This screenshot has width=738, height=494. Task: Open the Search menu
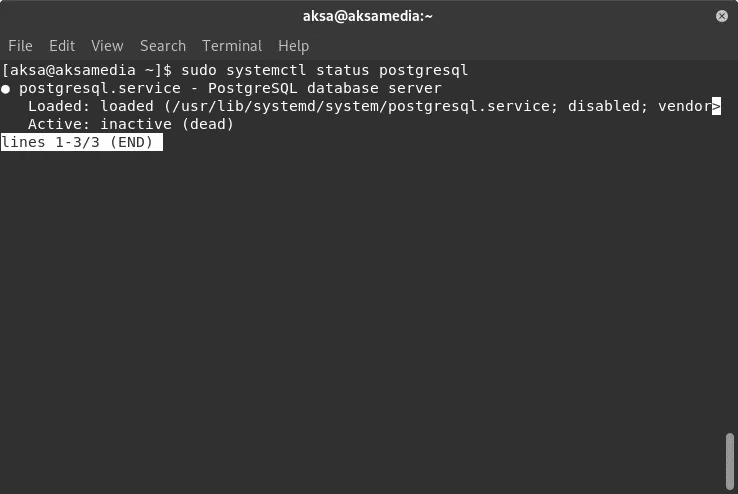163,46
